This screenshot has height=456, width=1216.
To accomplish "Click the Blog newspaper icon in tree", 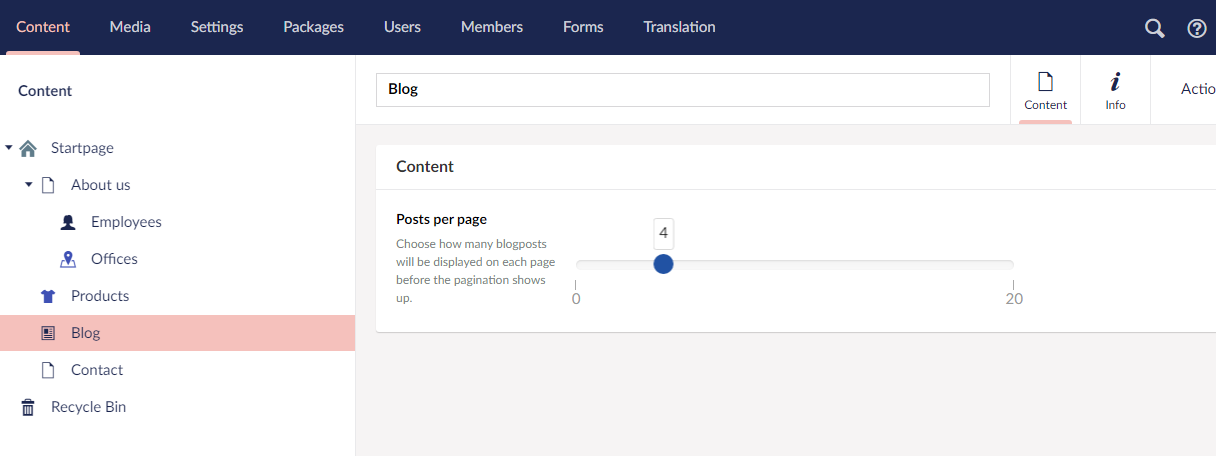I will (x=48, y=333).
